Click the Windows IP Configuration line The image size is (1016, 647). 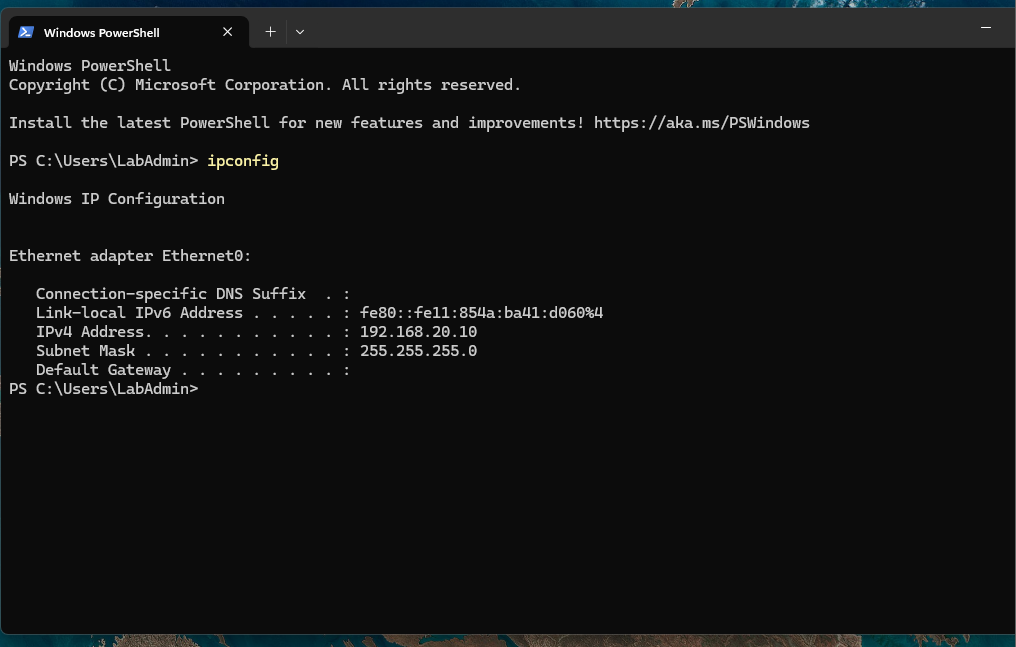coord(116,198)
